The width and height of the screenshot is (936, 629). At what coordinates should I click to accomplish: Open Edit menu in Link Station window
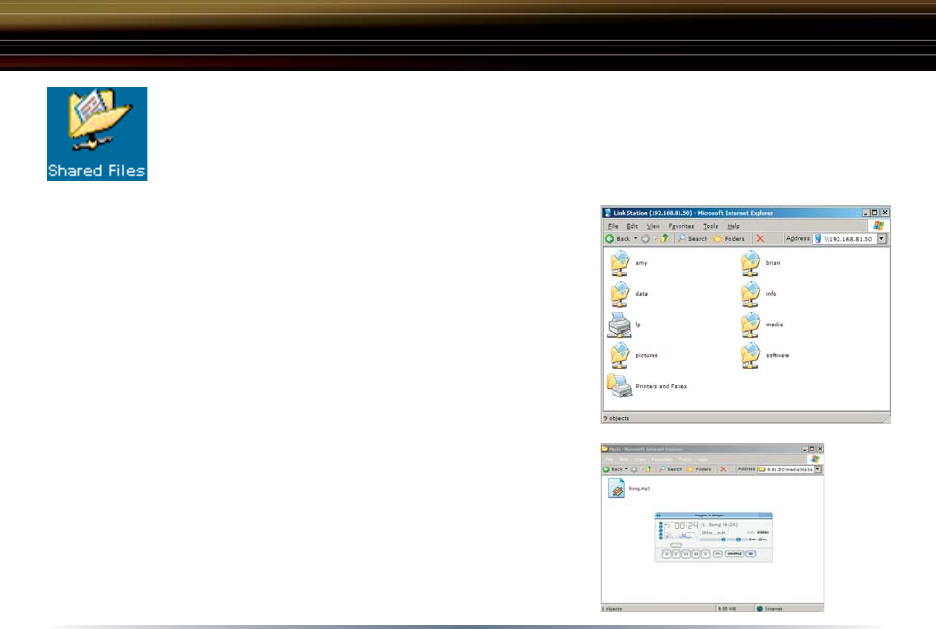point(632,226)
